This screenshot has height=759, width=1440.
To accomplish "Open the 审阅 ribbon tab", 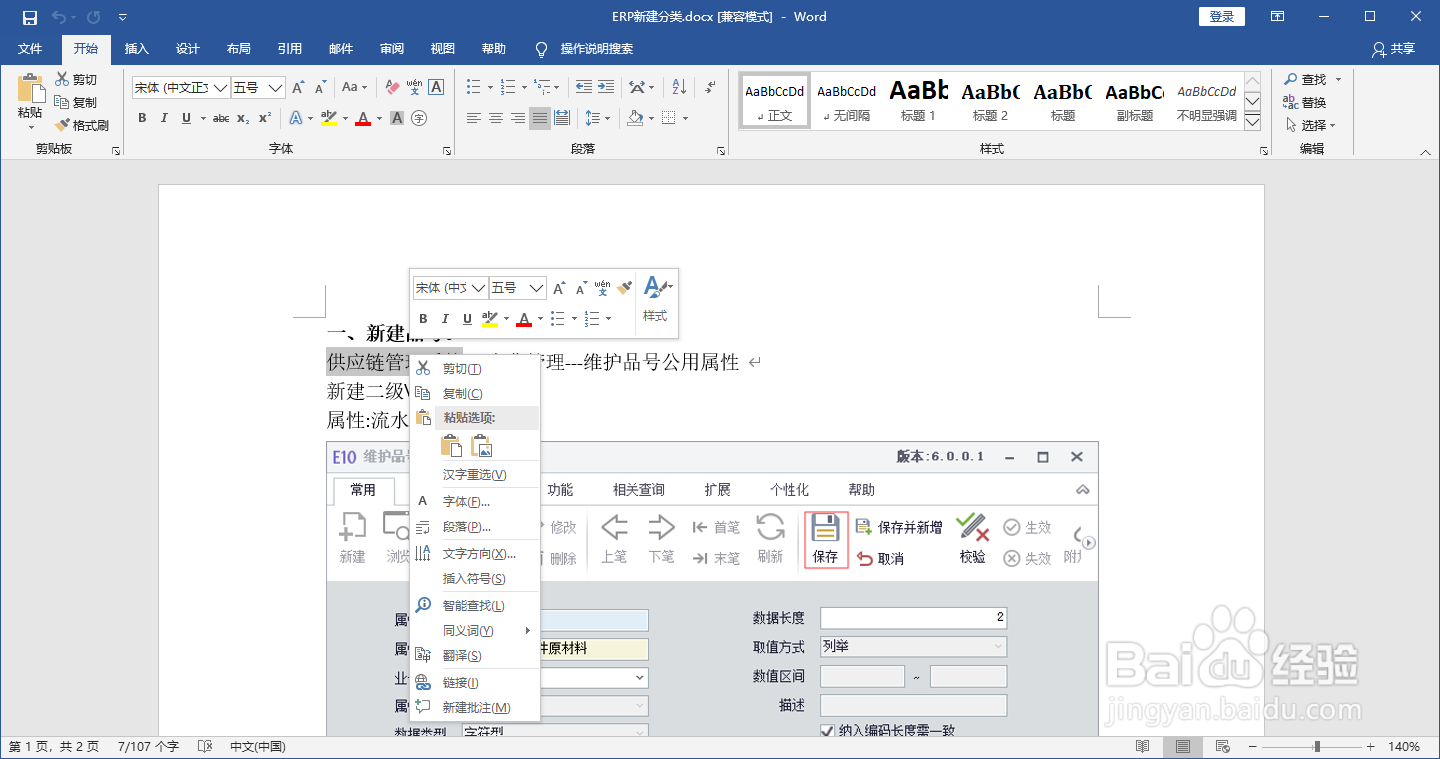I will pyautogui.click(x=392, y=49).
